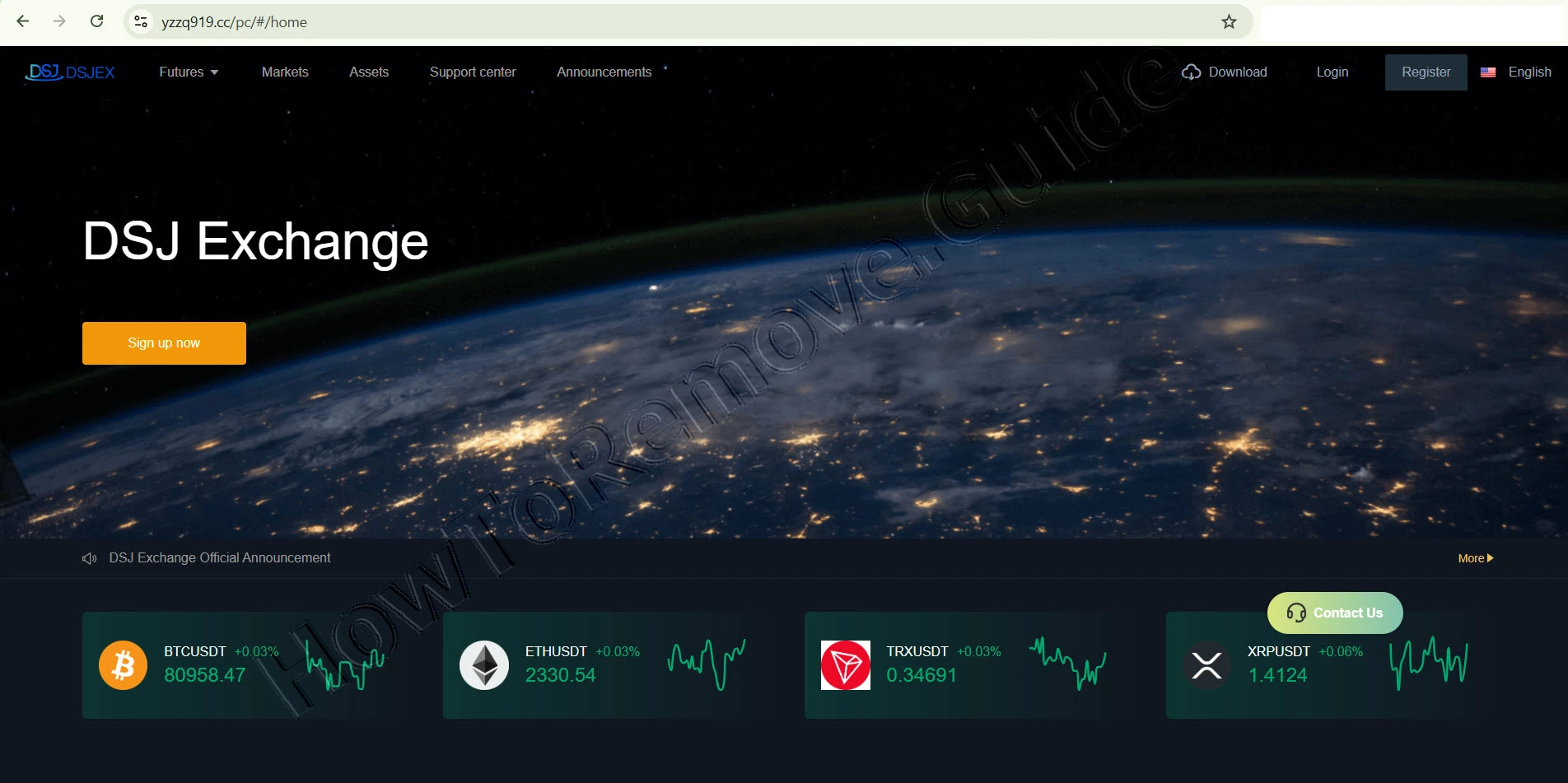This screenshot has height=783, width=1568.
Task: Open site information icon in address bar
Action: (141, 22)
